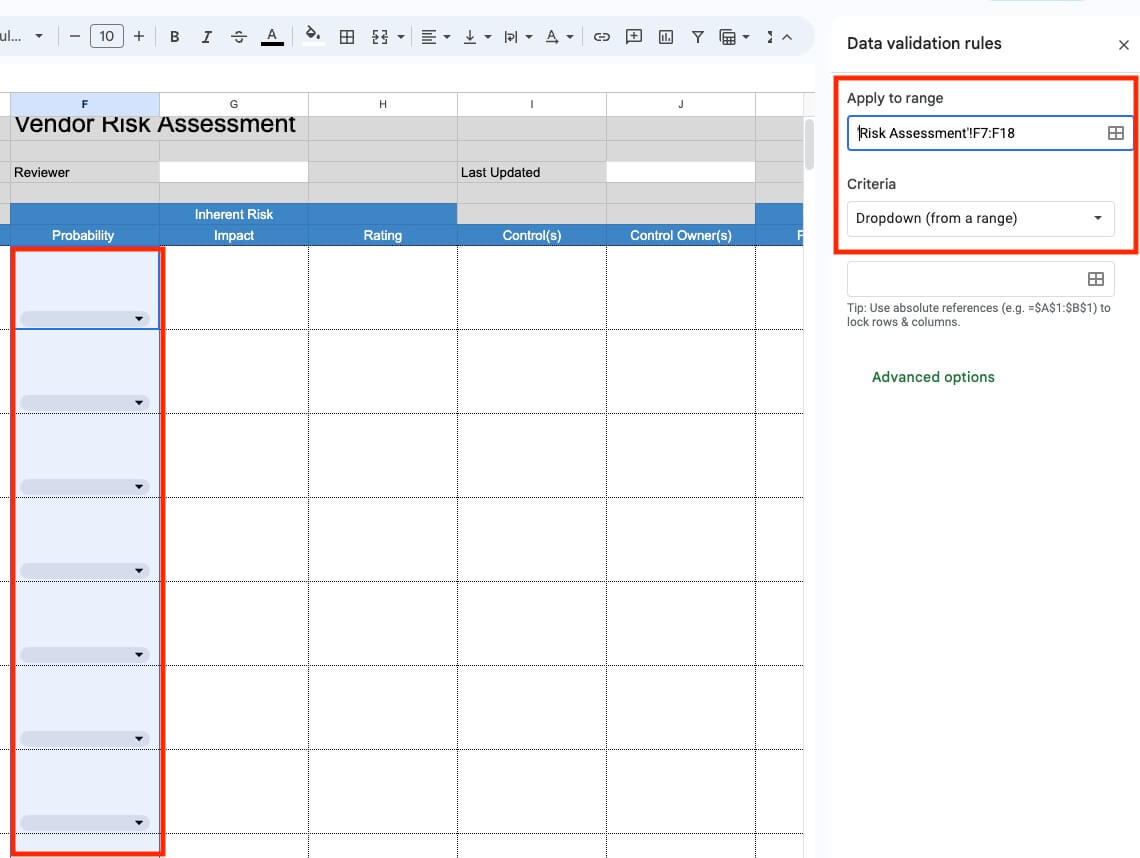The image size is (1140, 858).
Task: Expand Advanced options
Action: click(x=933, y=377)
